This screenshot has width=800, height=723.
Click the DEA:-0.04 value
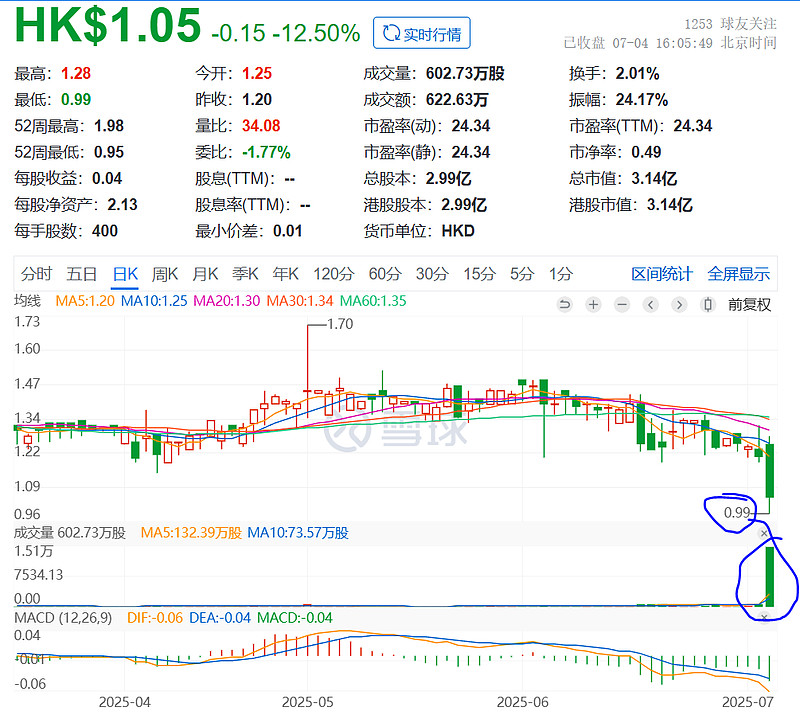coord(220,618)
